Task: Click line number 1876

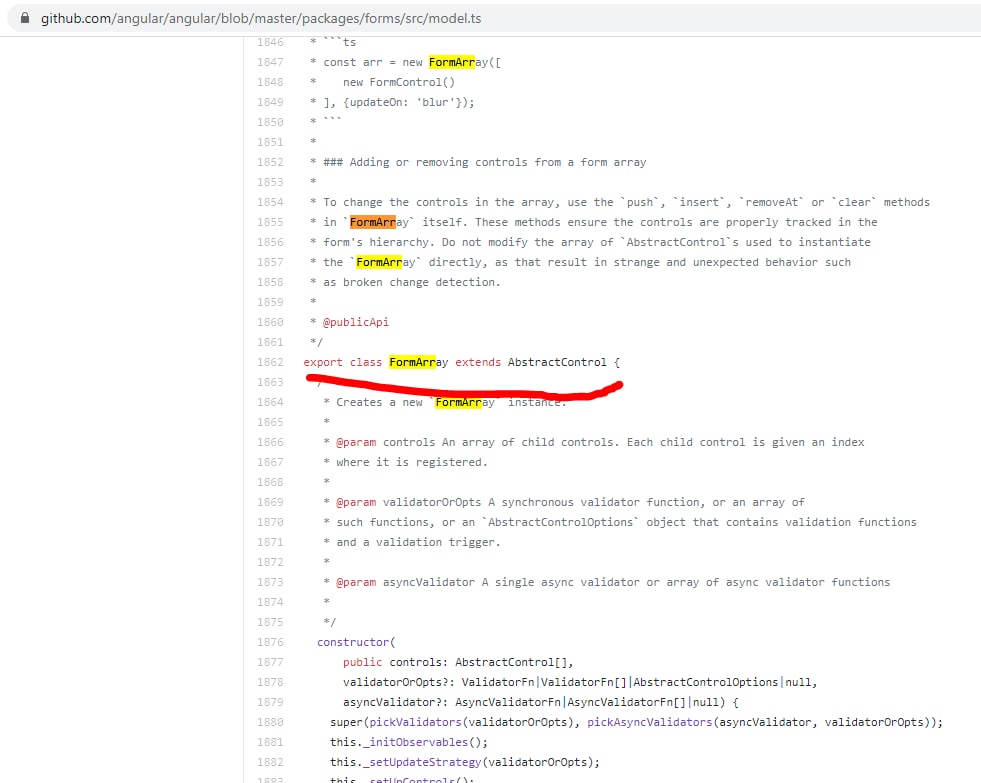Action: click(x=270, y=642)
